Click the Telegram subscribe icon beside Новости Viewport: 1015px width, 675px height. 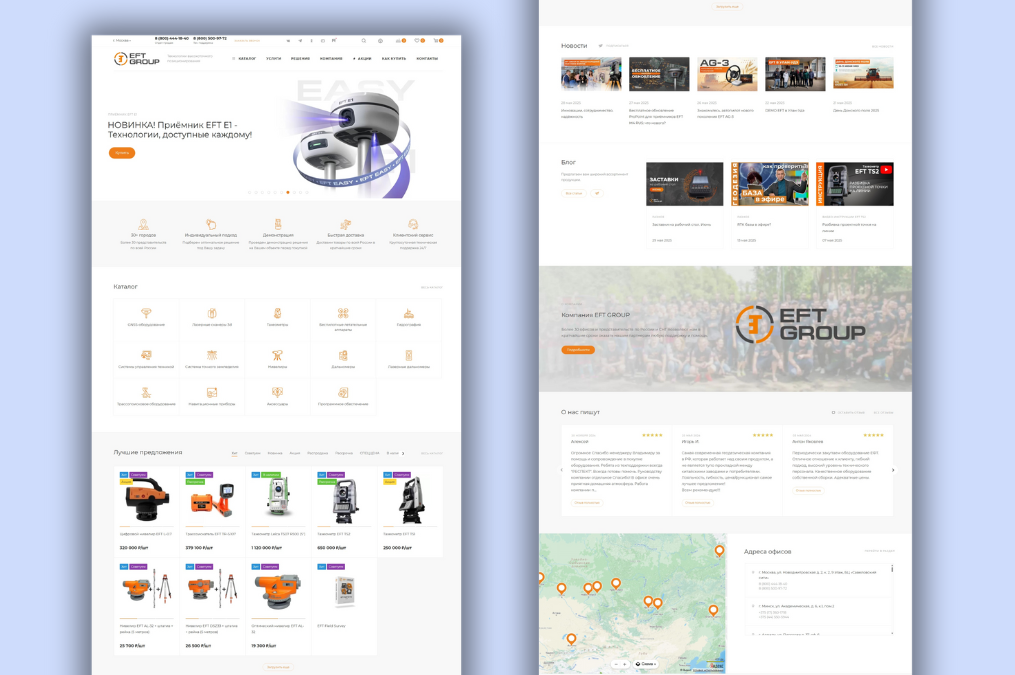pyautogui.click(x=601, y=46)
